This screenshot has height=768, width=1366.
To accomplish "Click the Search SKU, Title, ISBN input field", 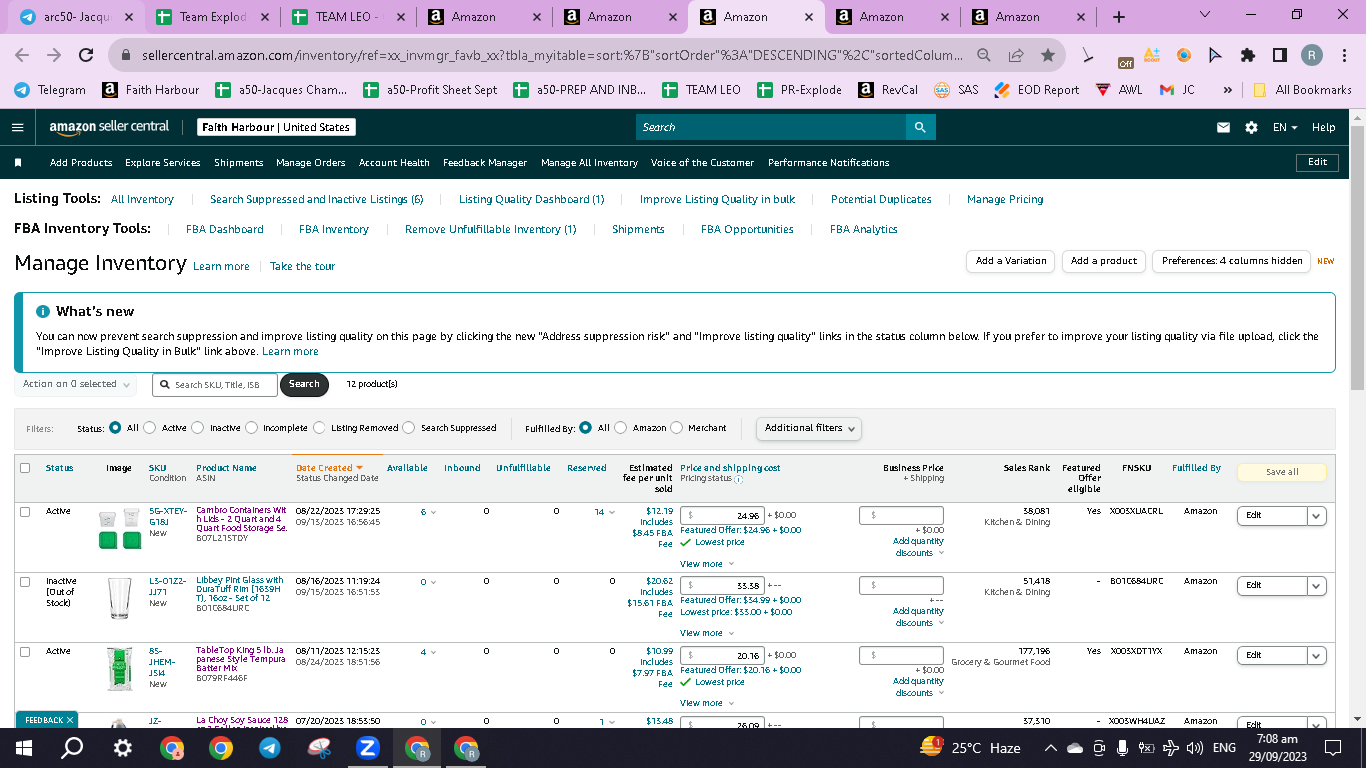I will point(215,384).
